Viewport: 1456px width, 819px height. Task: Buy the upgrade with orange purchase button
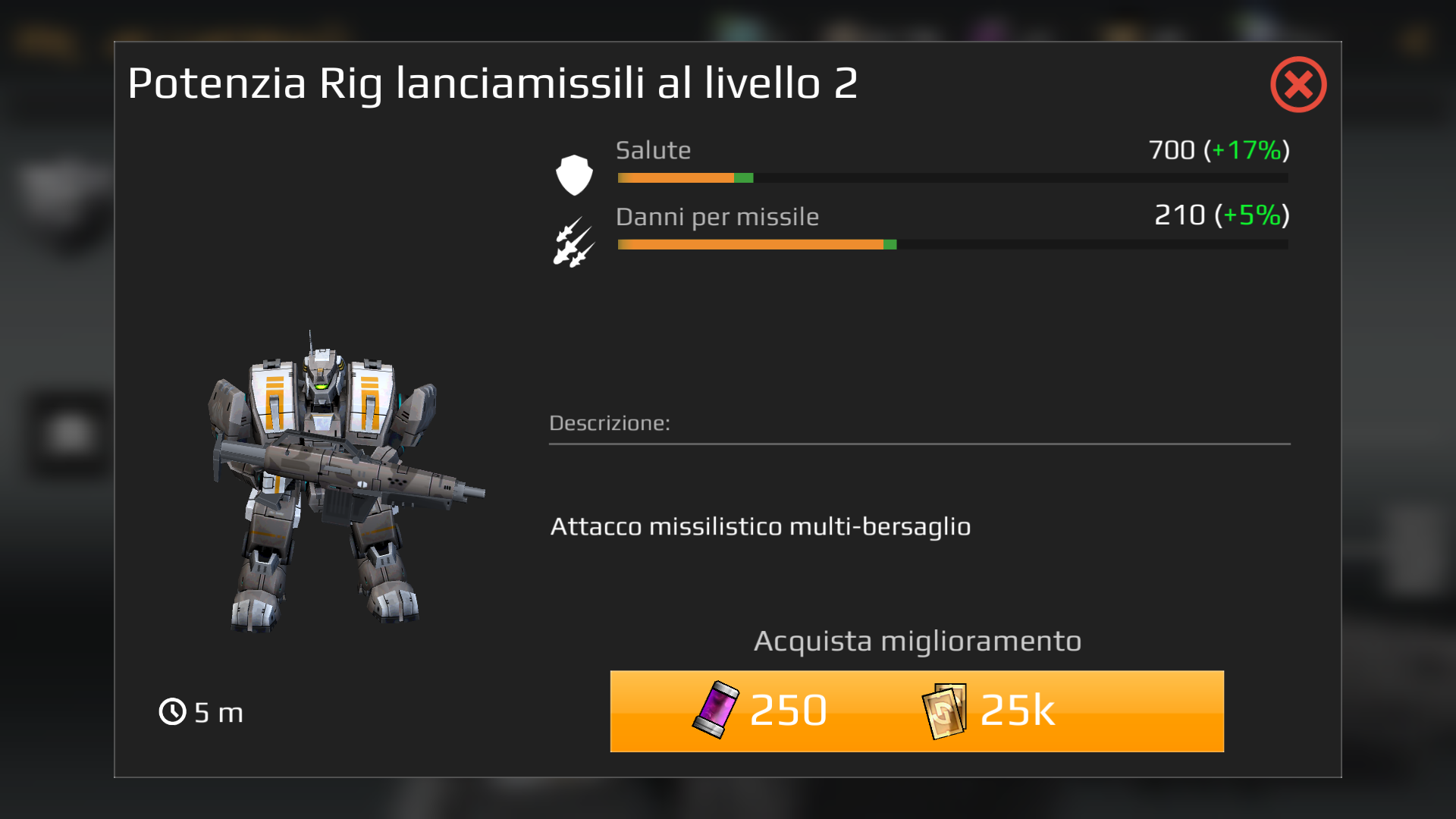point(917,711)
